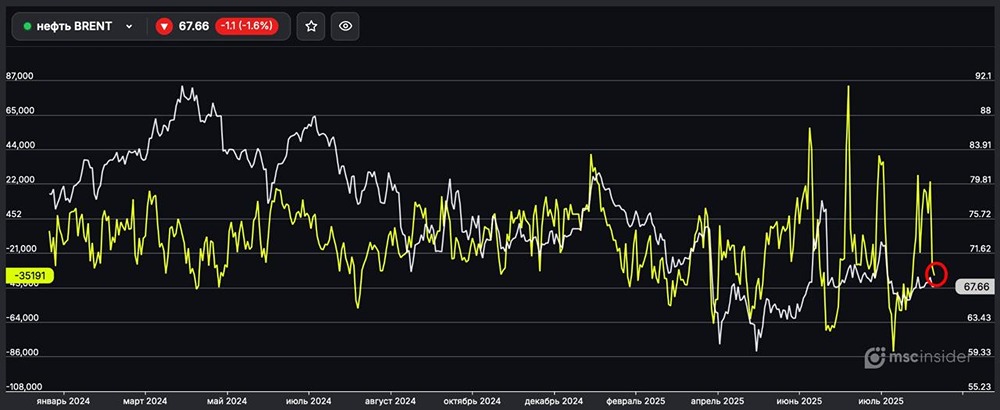Screen dimensions: 1000x410
Task: Click the июнь 2025 date label
Action: 799,401
